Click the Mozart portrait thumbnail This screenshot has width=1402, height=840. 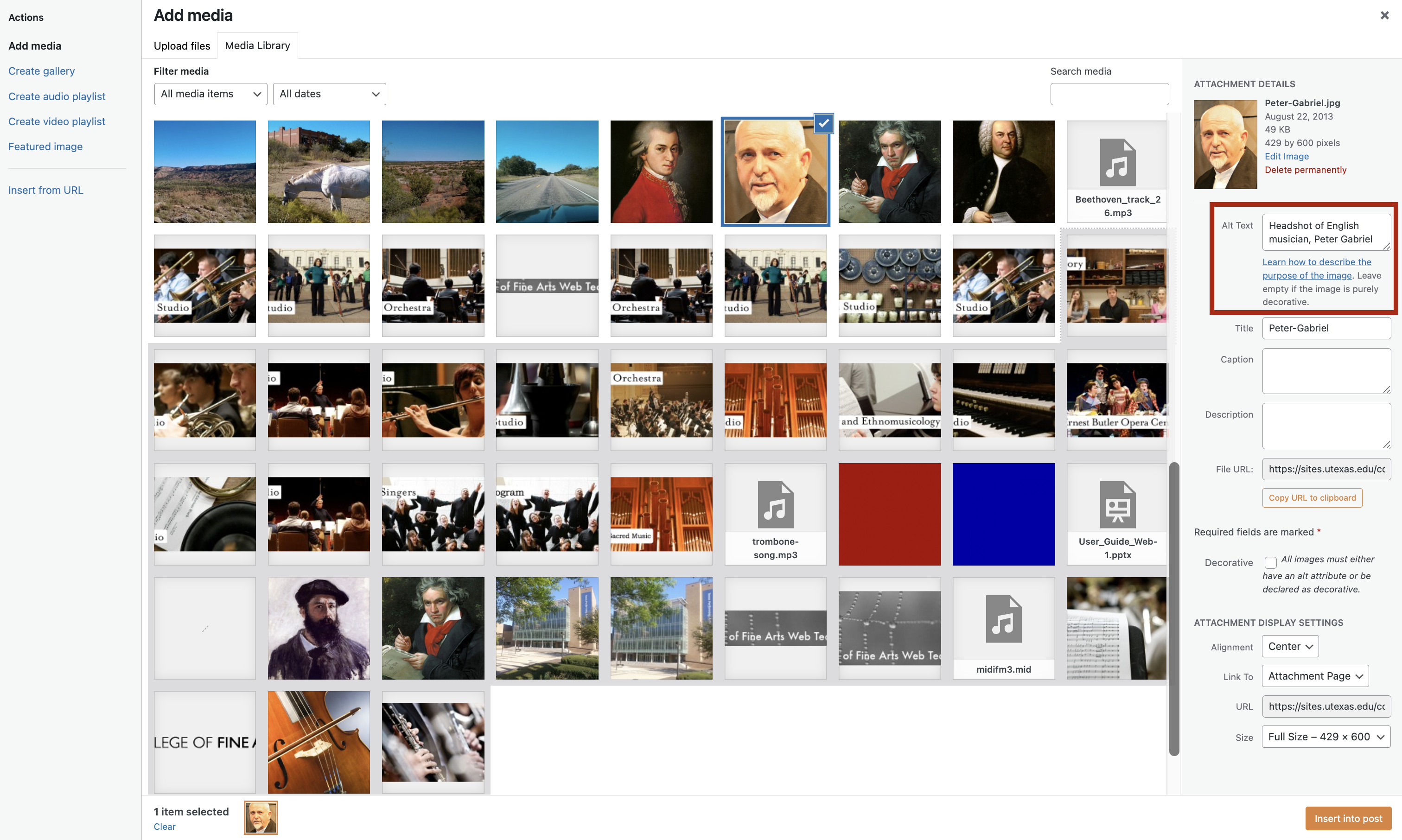tap(661, 172)
